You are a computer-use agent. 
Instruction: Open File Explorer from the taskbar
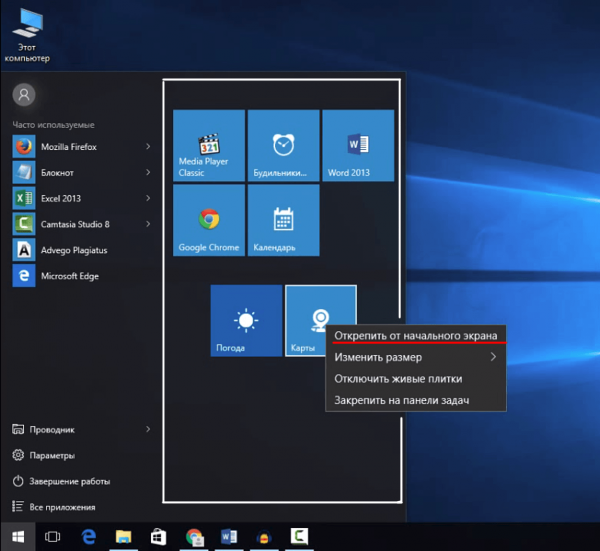[123, 536]
